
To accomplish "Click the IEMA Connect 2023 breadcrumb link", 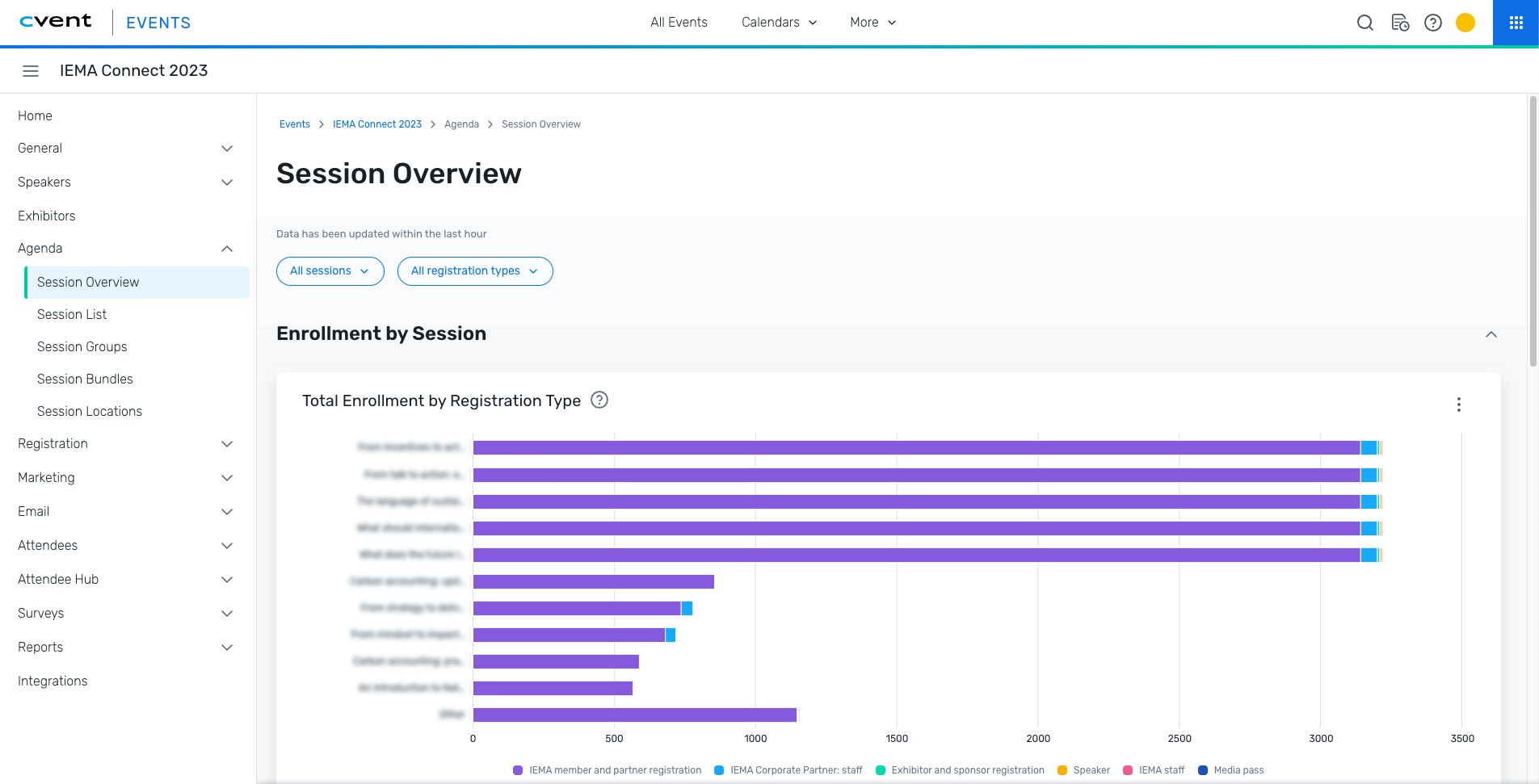I will coord(377,124).
